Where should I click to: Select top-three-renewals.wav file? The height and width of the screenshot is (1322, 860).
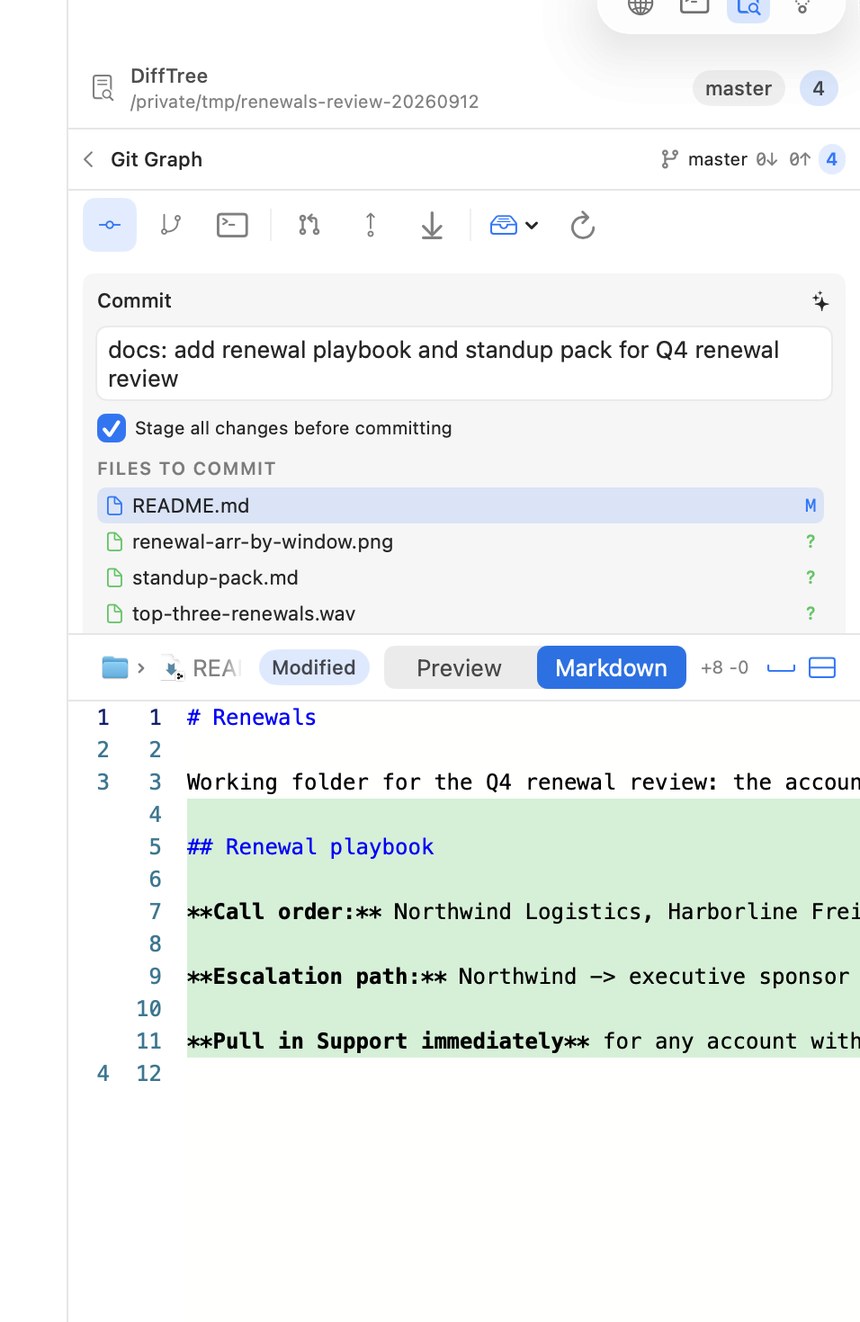coord(460,613)
